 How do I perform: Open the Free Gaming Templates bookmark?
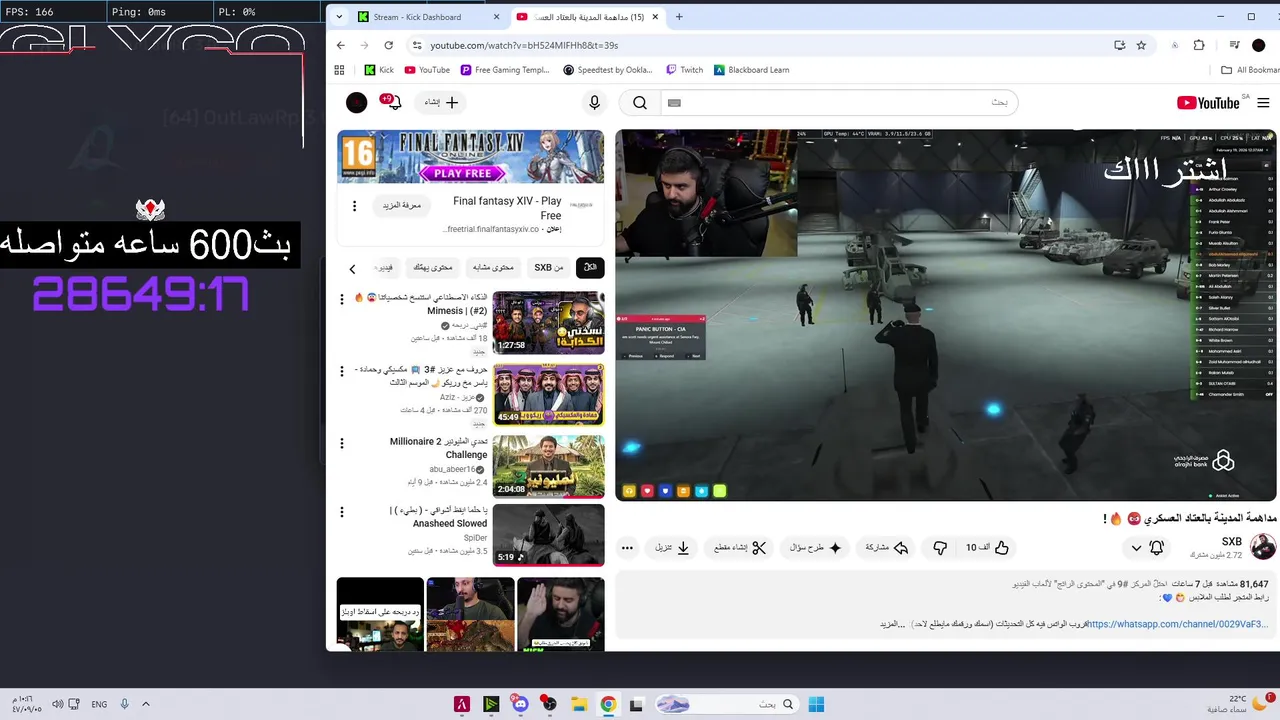(x=506, y=70)
